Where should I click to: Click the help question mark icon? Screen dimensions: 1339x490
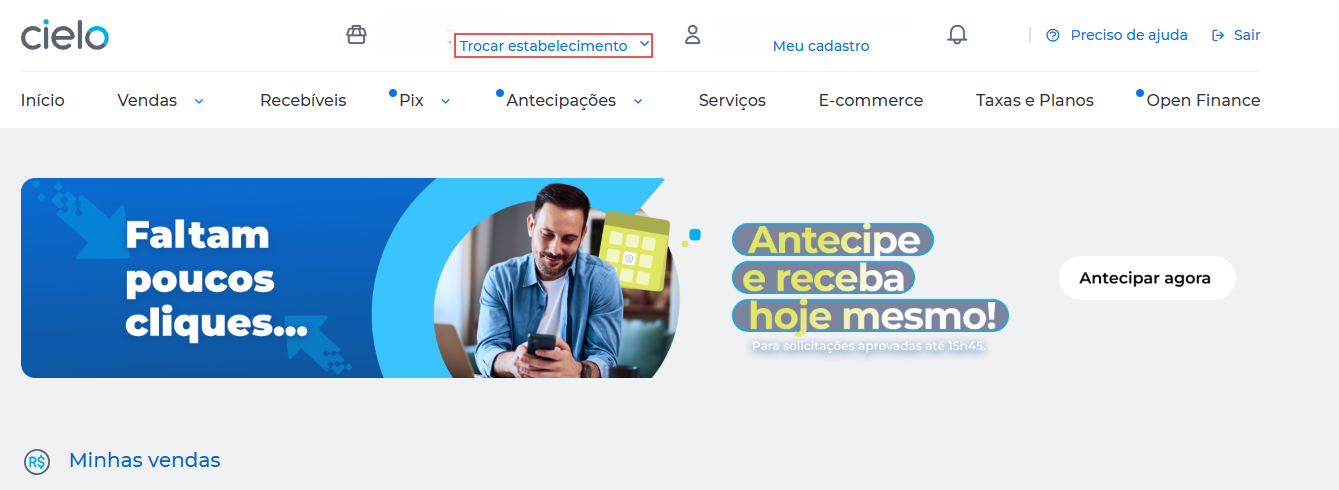point(1052,35)
